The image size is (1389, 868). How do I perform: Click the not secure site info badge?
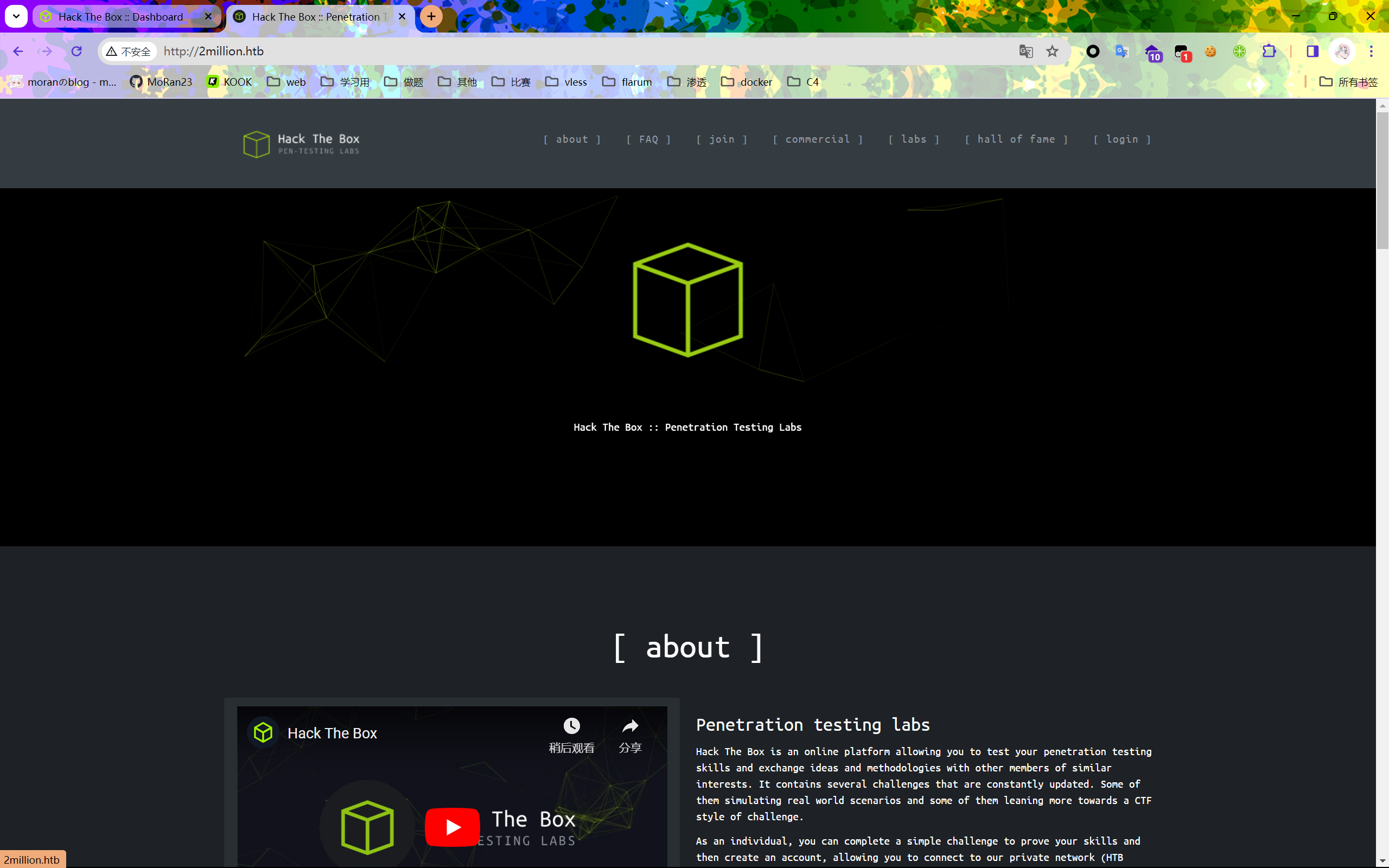pos(129,52)
